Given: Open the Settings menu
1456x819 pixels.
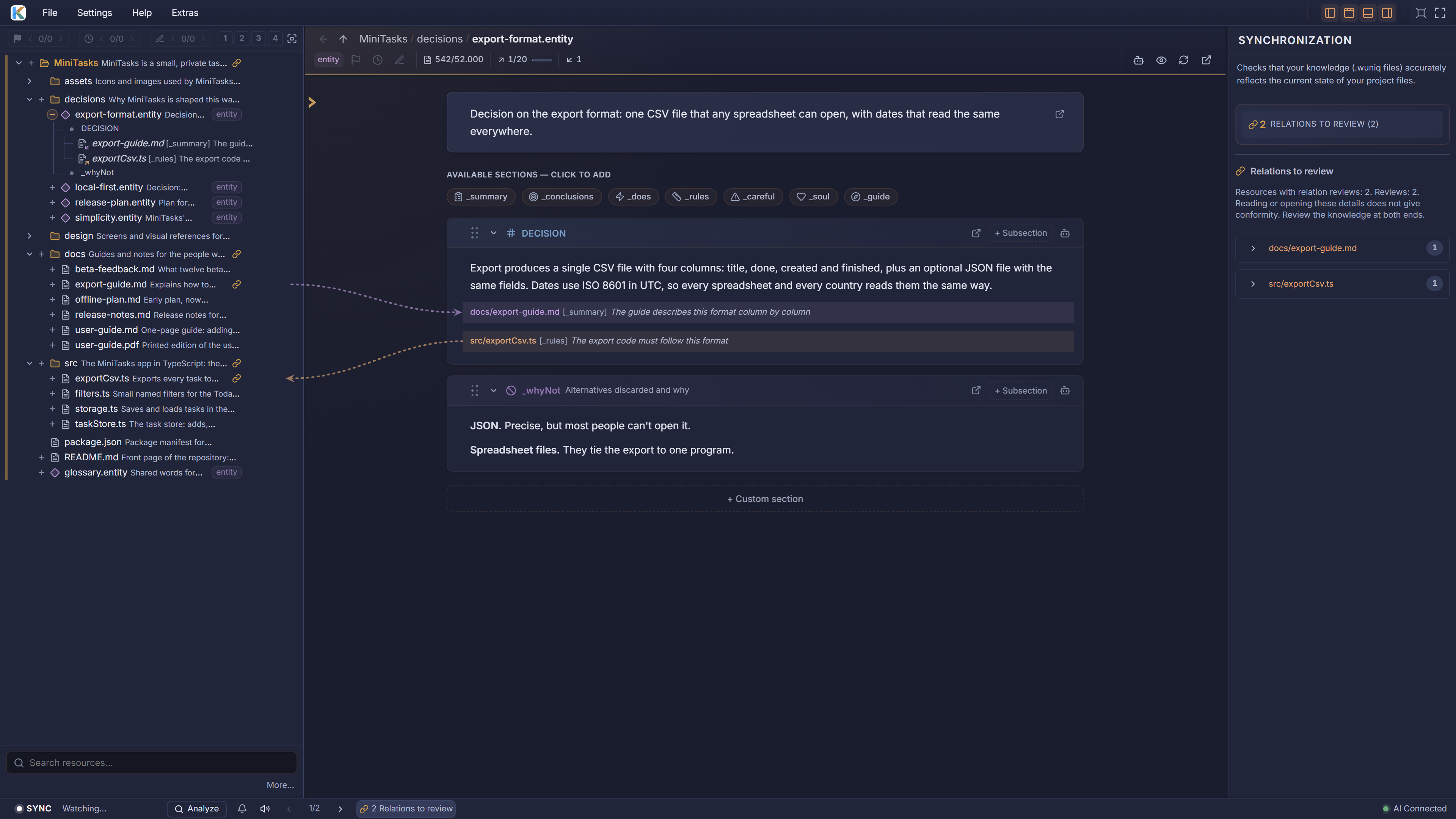Looking at the screenshot, I should point(94,13).
